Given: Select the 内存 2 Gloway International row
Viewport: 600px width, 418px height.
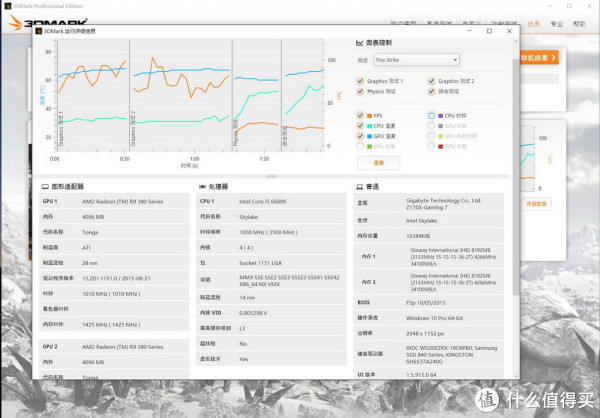Looking at the screenshot, I should coord(428,282).
